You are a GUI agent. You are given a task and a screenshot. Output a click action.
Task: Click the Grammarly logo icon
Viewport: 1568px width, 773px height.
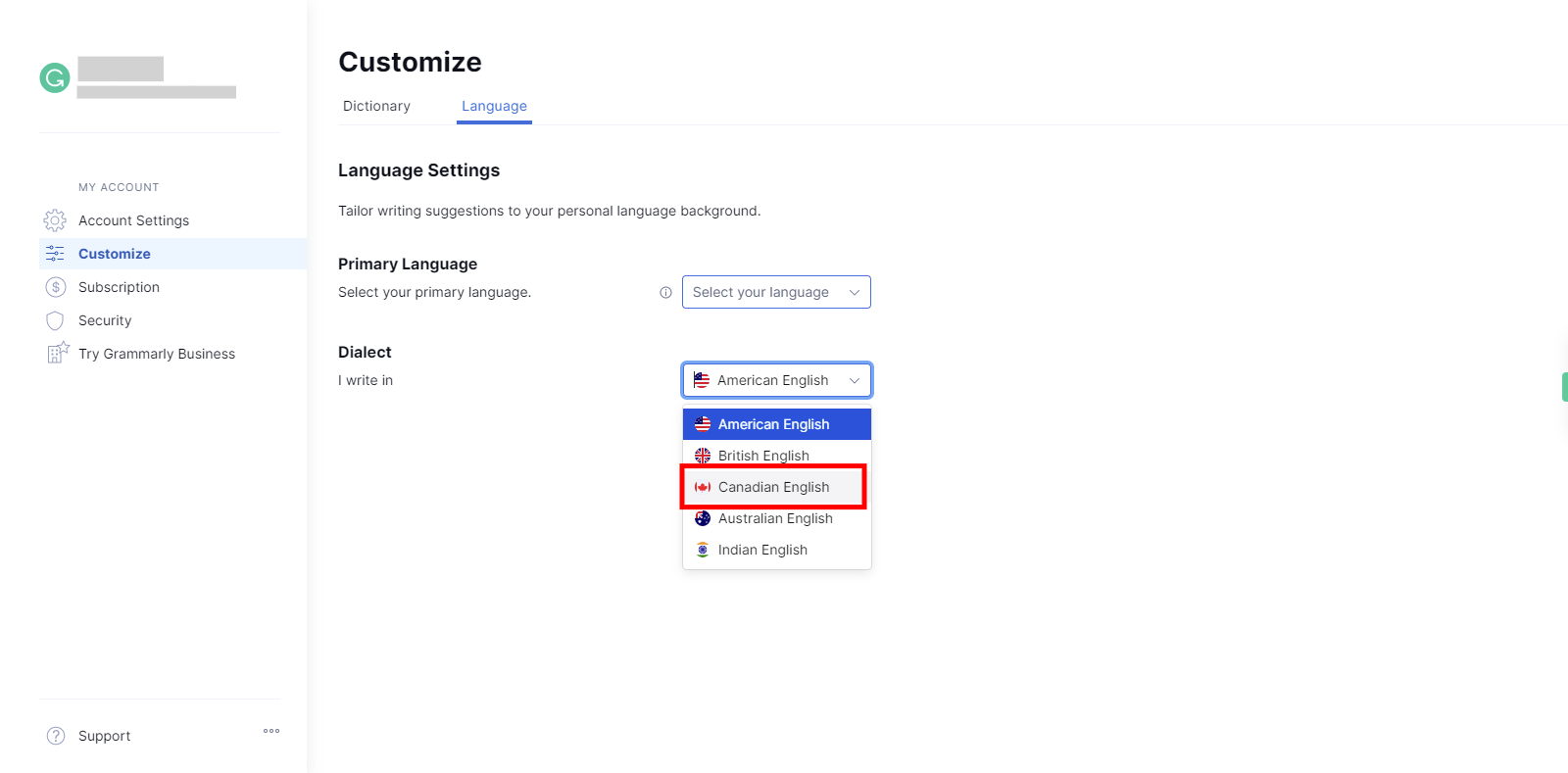(x=55, y=77)
